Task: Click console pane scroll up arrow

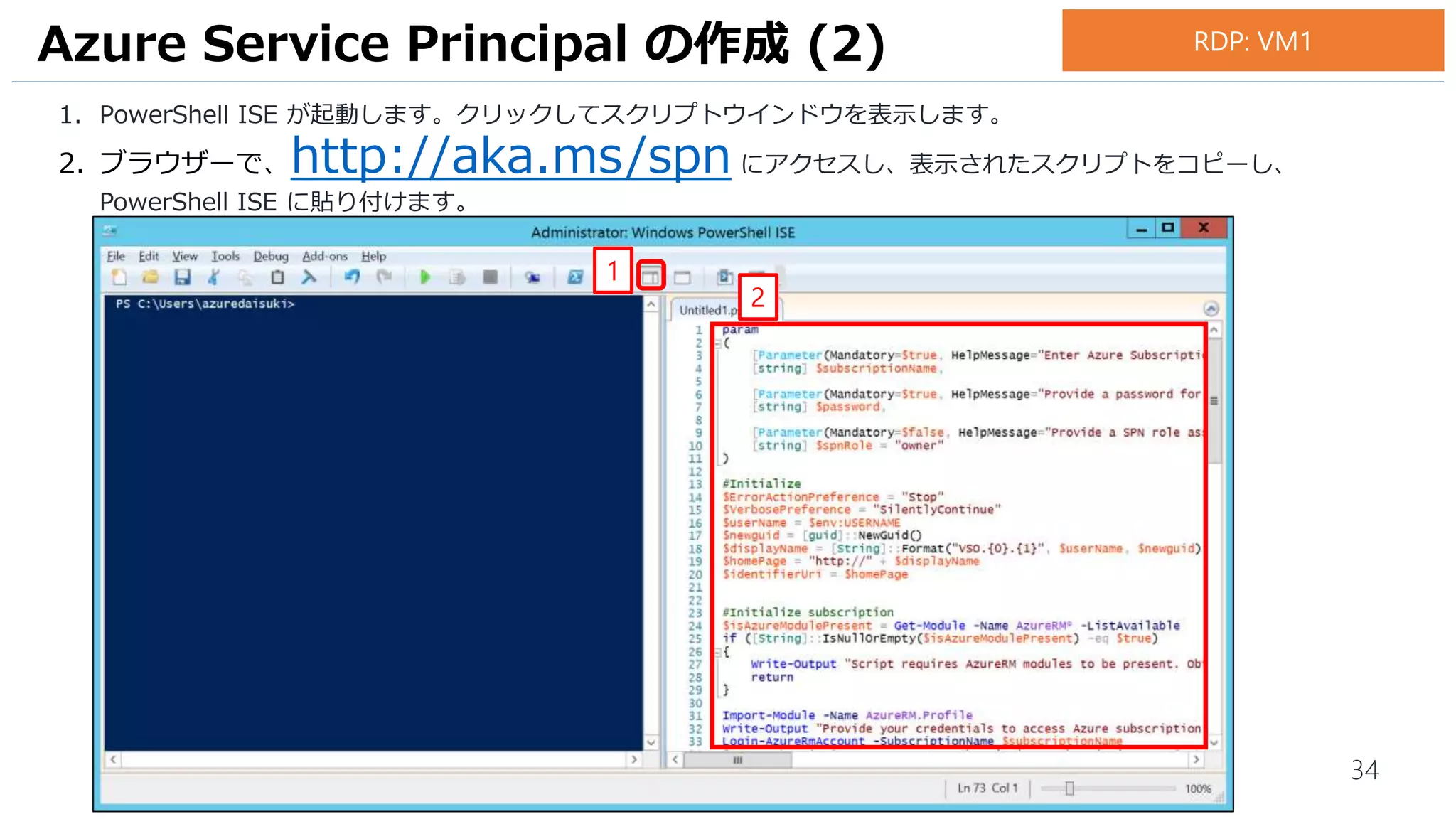Action: pyautogui.click(x=651, y=304)
